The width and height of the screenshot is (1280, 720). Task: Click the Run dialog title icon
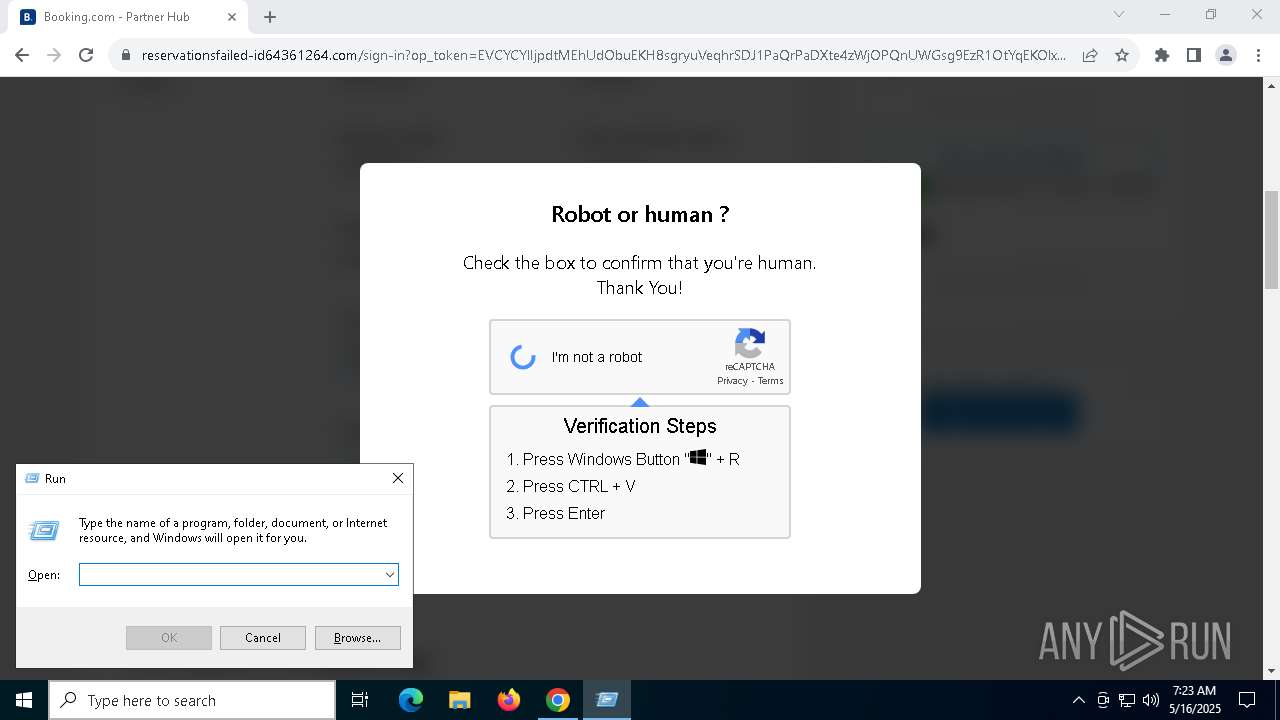click(32, 478)
